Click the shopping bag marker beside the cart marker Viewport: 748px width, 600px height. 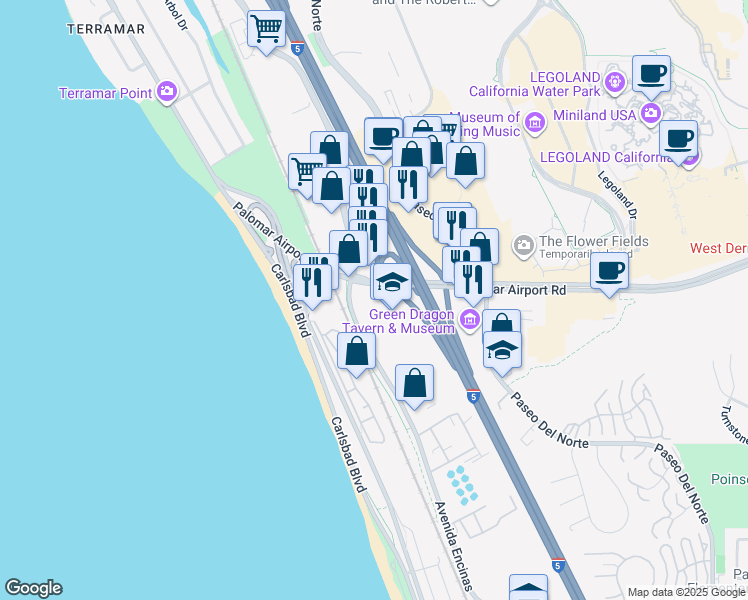coord(331,186)
